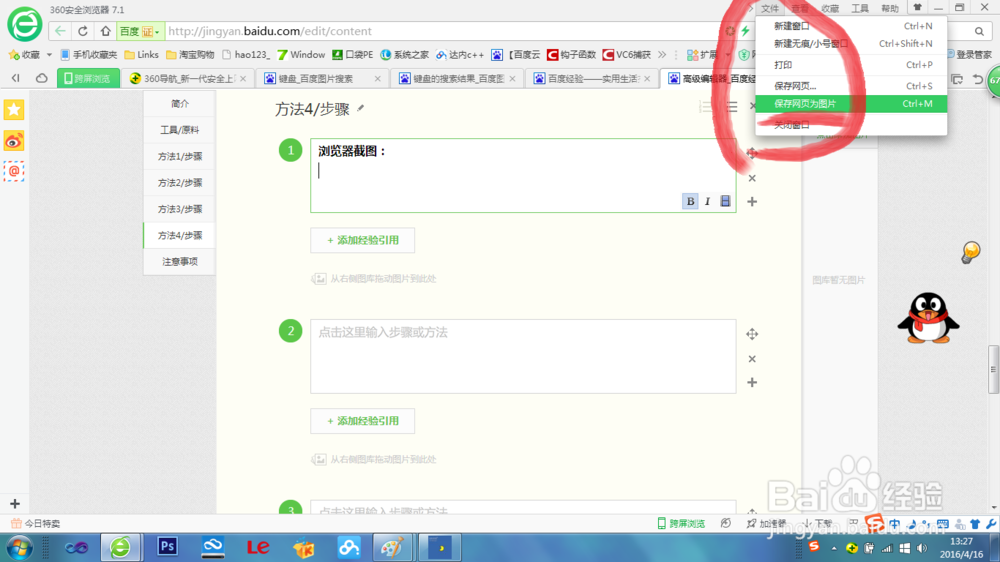Click sidebar yellow star favorites icon
This screenshot has height=562, width=1000.
(14, 110)
